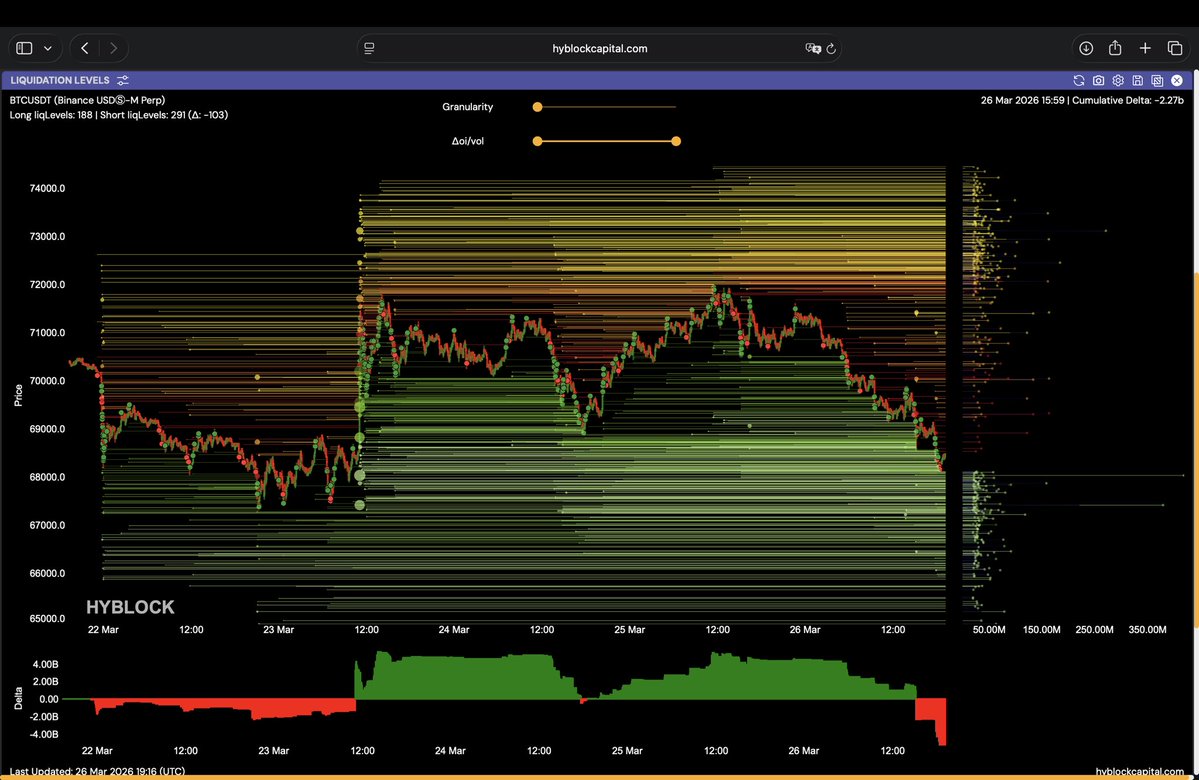Click the Cumulative Delta: -2.27b readout
The width and height of the screenshot is (1199, 780).
(1128, 100)
